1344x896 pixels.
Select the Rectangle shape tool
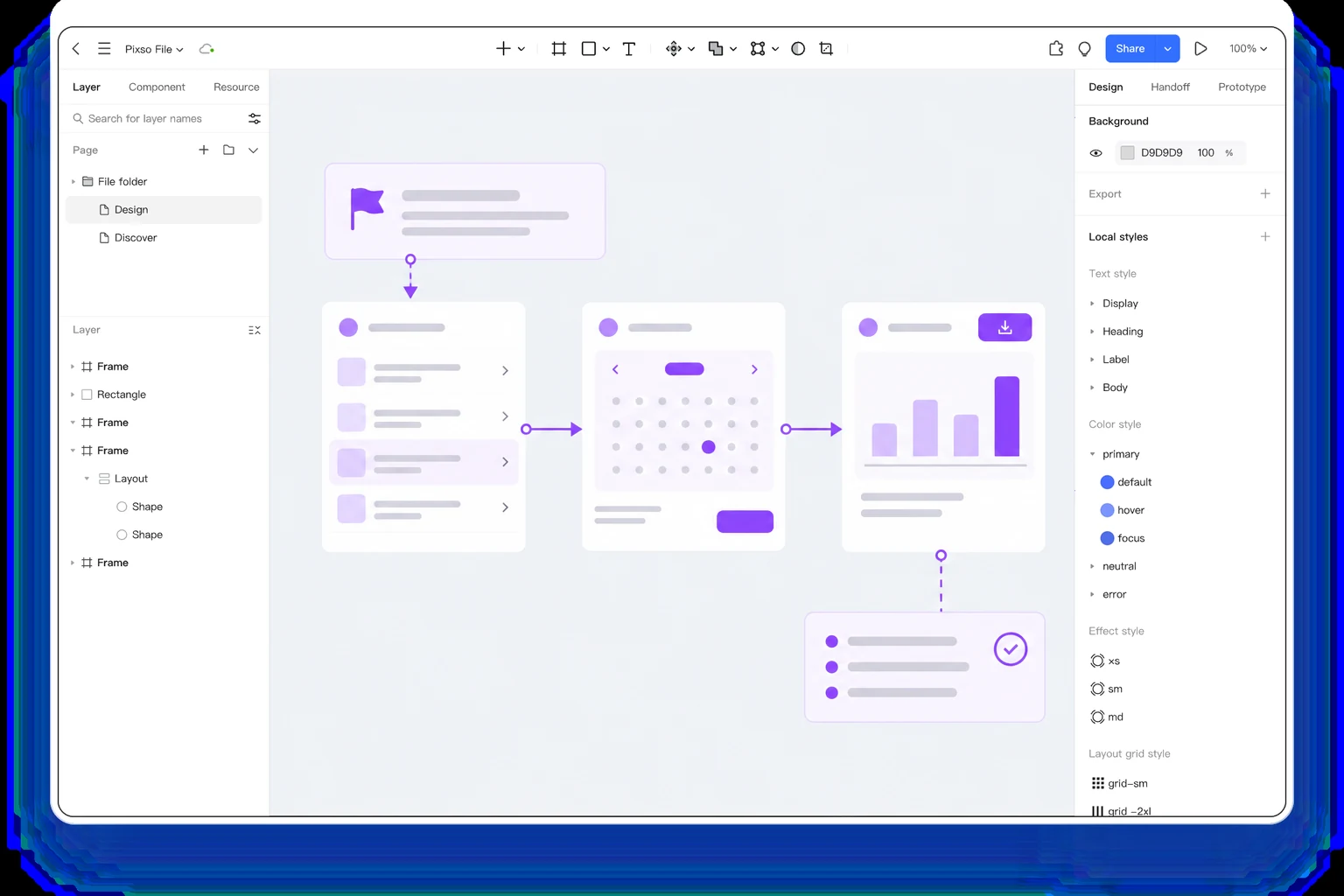tap(589, 49)
